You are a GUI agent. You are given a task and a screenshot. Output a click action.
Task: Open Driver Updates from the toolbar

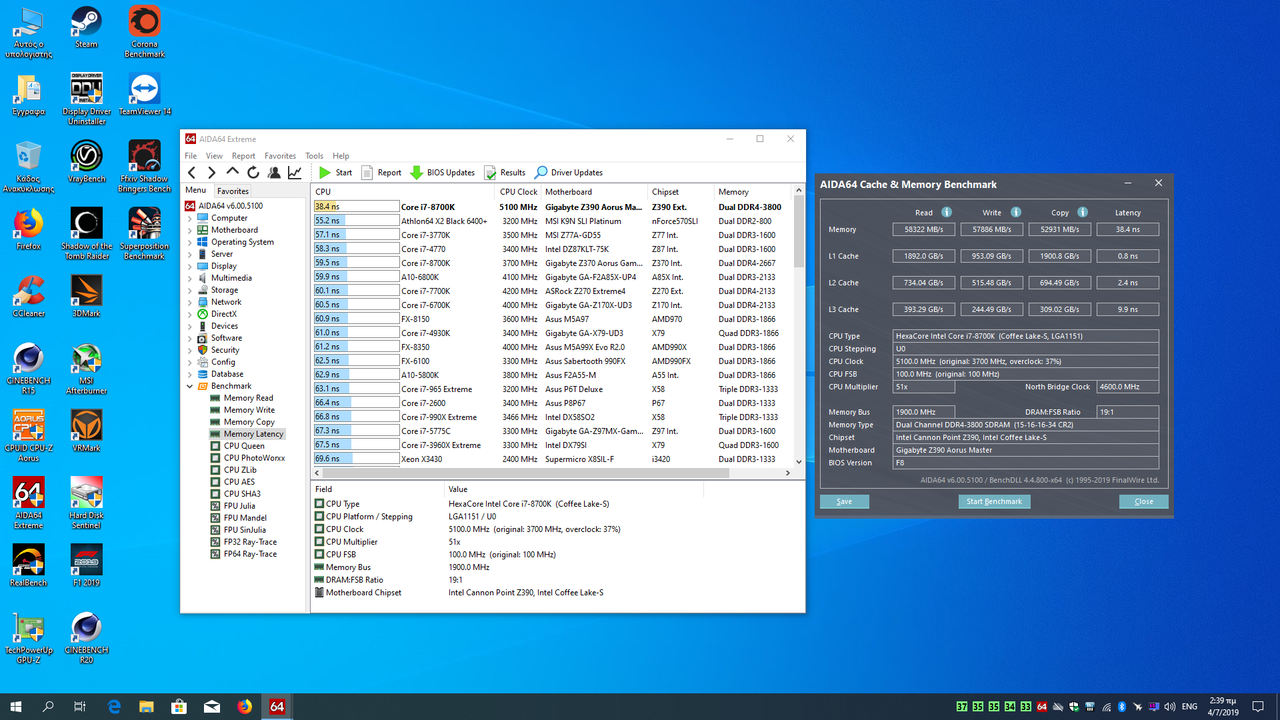click(569, 172)
